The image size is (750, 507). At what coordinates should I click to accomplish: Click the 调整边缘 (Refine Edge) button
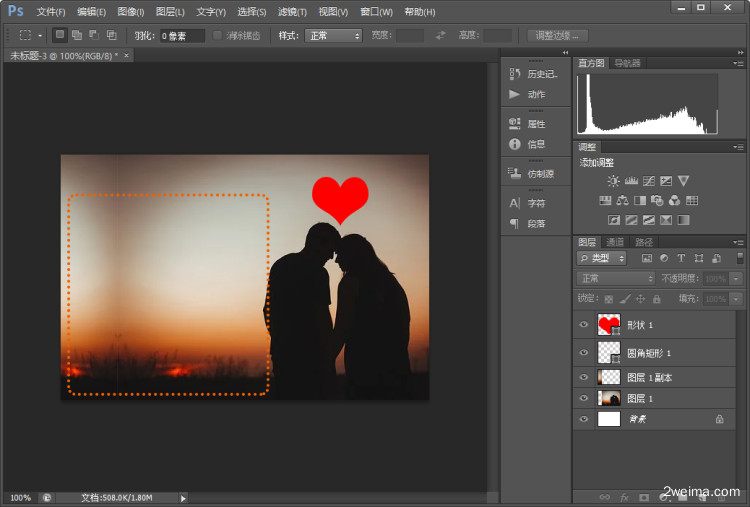coord(558,35)
